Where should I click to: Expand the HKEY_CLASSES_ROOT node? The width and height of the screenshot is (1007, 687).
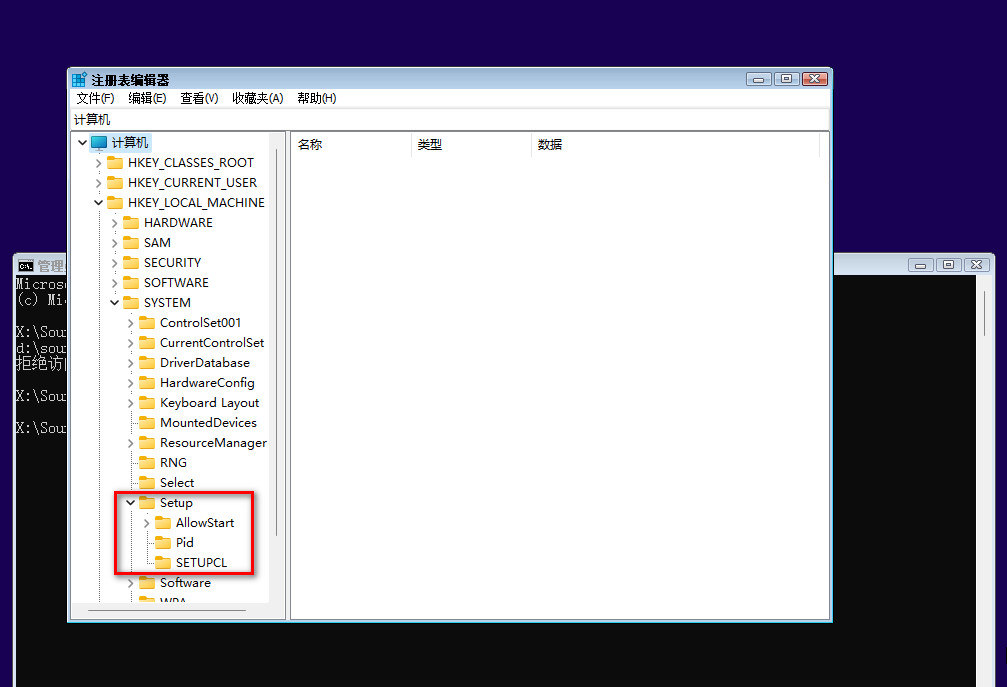tap(98, 163)
